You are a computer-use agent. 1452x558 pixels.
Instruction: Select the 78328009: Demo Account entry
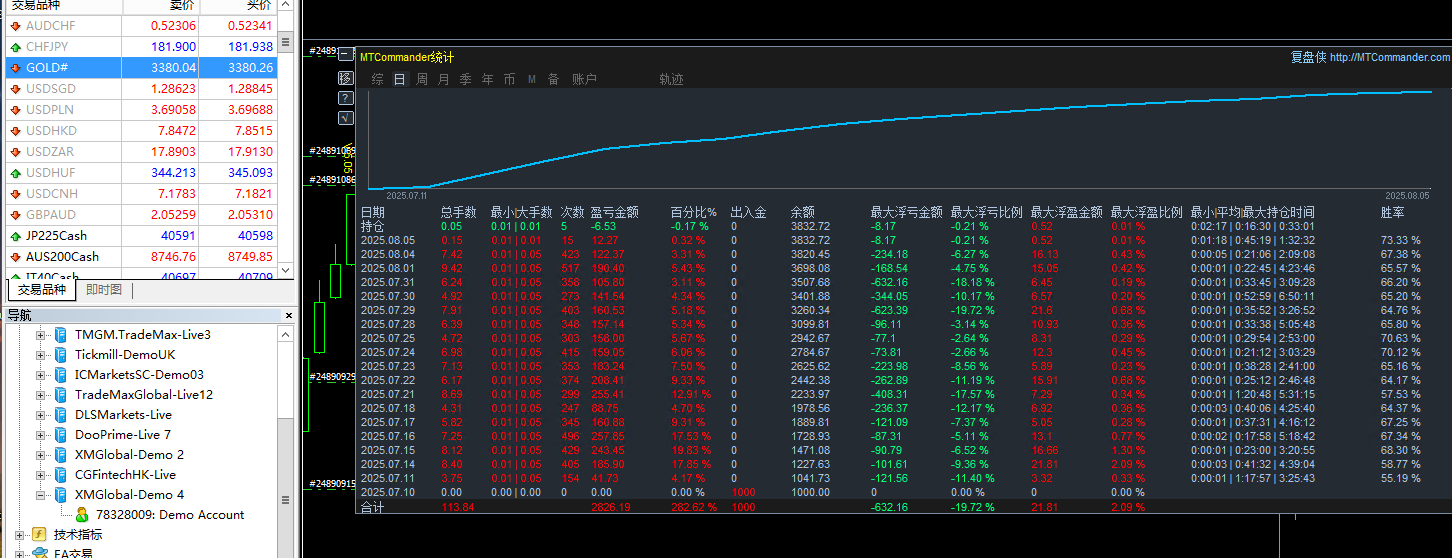coord(170,514)
